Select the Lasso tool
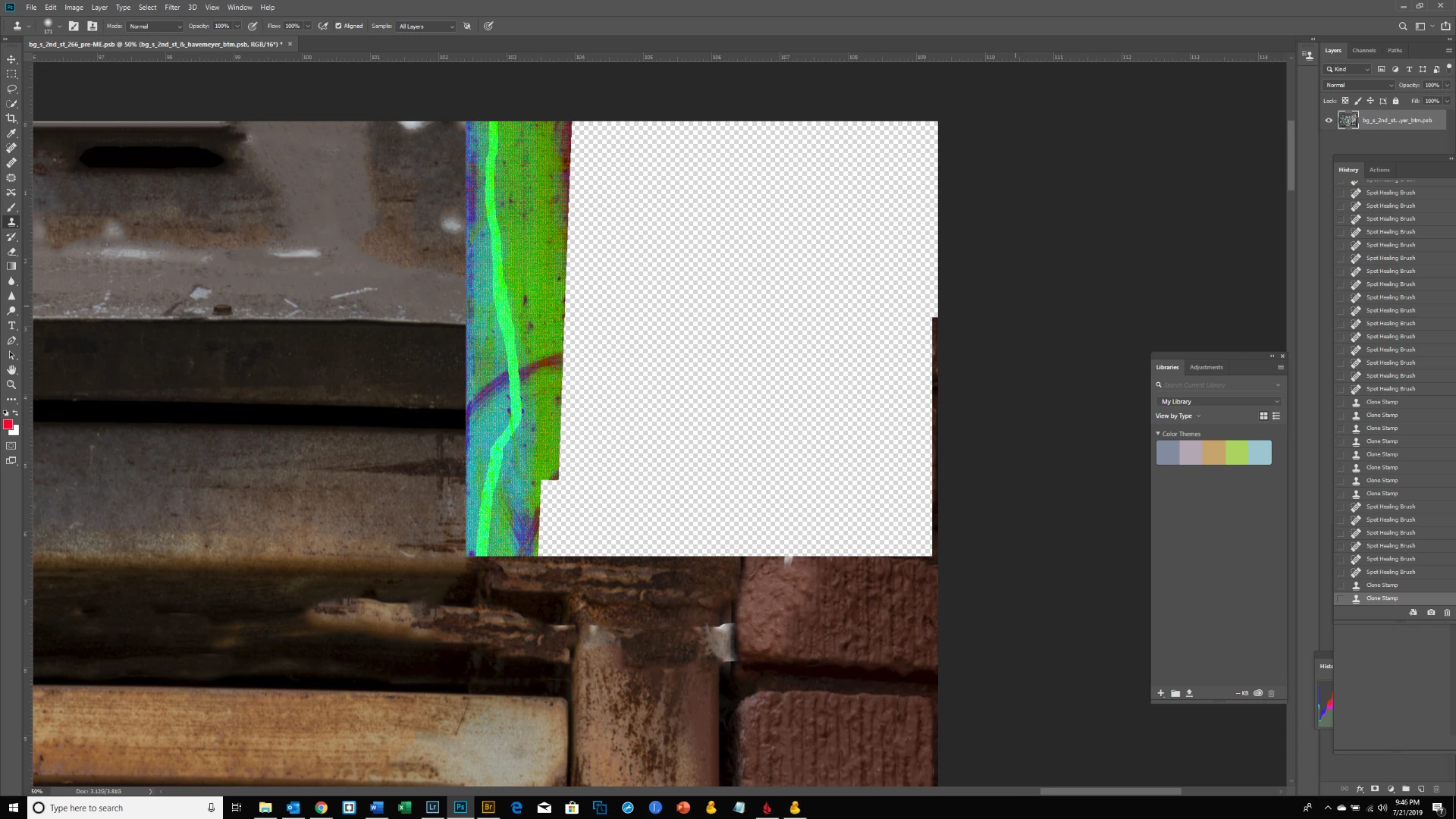This screenshot has width=1456, height=819. 11,89
